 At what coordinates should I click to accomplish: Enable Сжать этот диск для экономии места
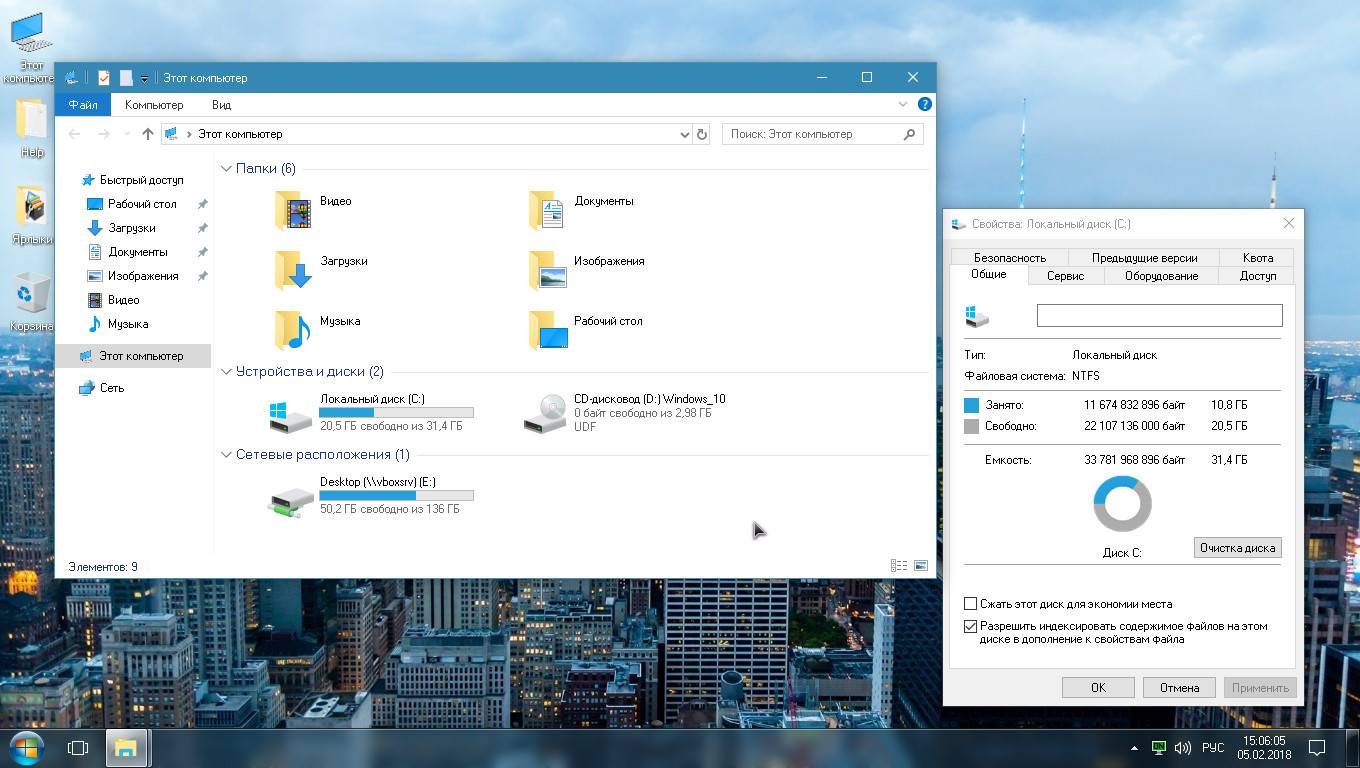[x=970, y=604]
